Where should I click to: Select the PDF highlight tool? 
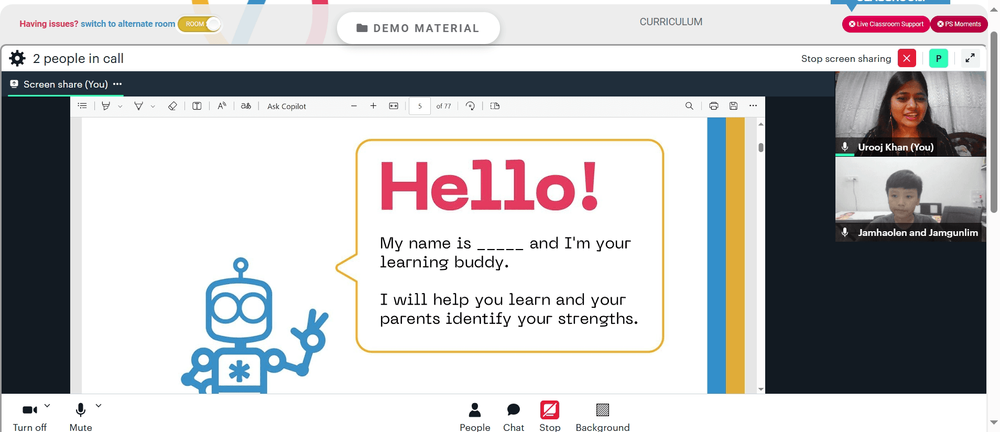click(x=106, y=106)
